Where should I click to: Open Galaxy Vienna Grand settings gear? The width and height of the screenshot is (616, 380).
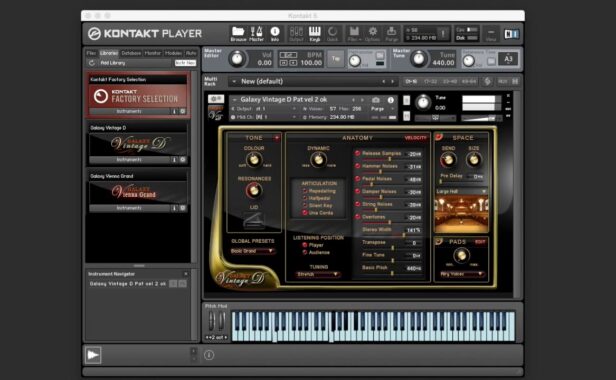(x=183, y=208)
